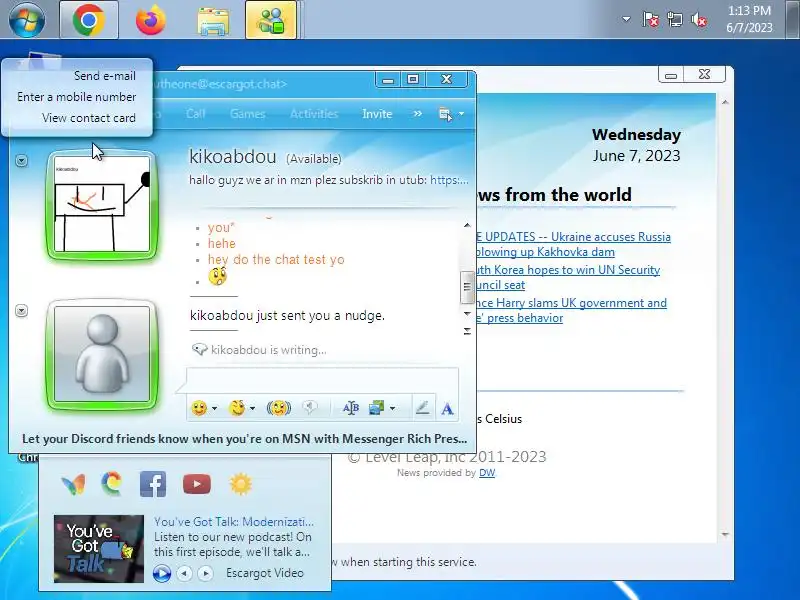Open the dropdown arrow beside show menu icon
Viewport: 800px width, 600px height.
coord(461,114)
